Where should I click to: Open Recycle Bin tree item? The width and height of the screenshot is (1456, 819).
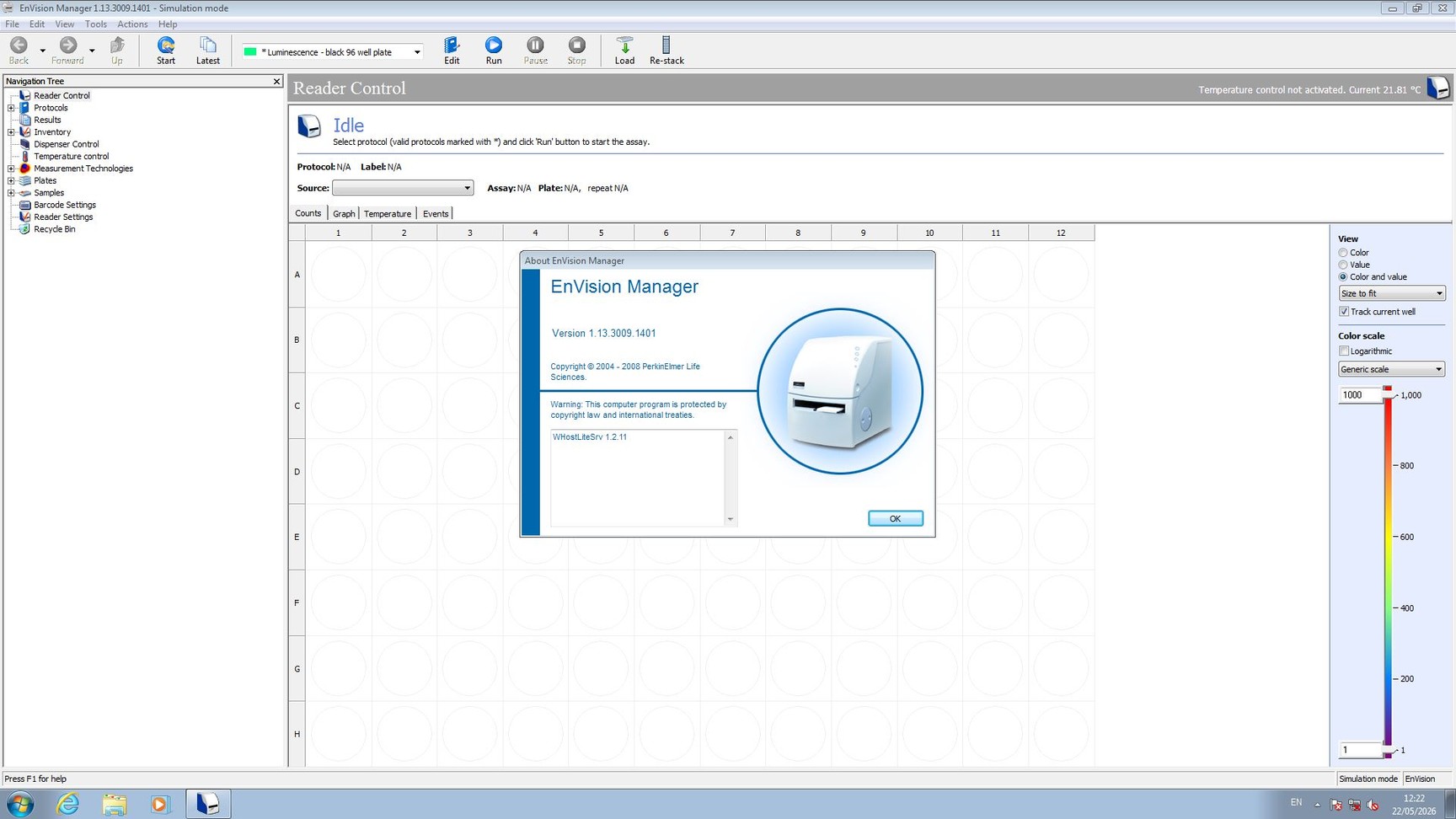pyautogui.click(x=54, y=229)
